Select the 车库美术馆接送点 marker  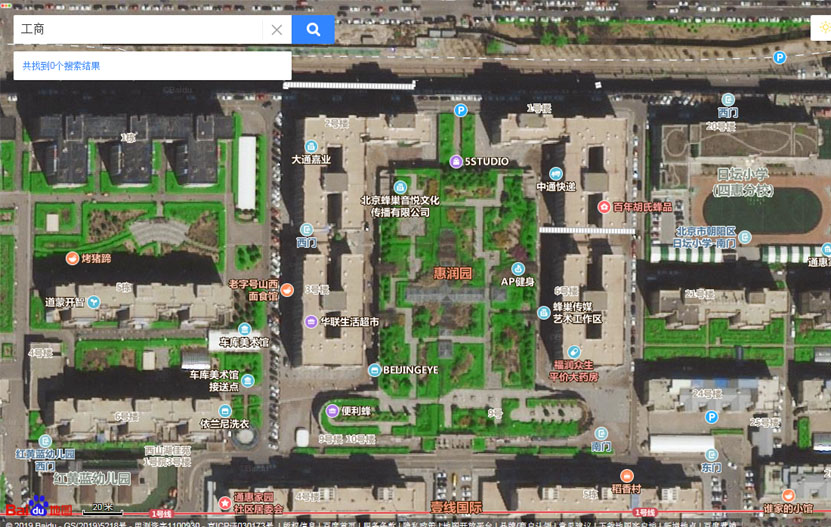point(247,380)
